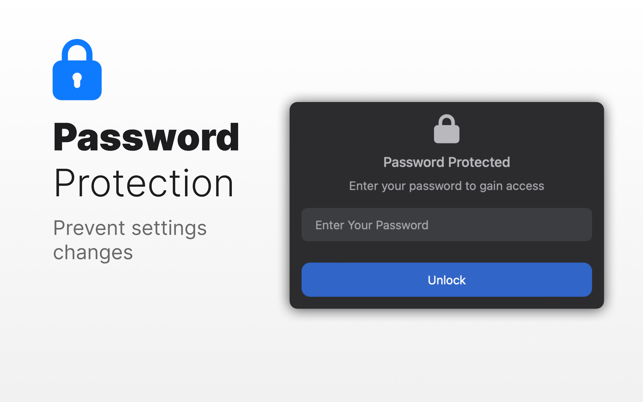Image resolution: width=643 pixels, height=402 pixels.
Task: Click the 'Enter your password to gain access' text
Action: coord(447,186)
